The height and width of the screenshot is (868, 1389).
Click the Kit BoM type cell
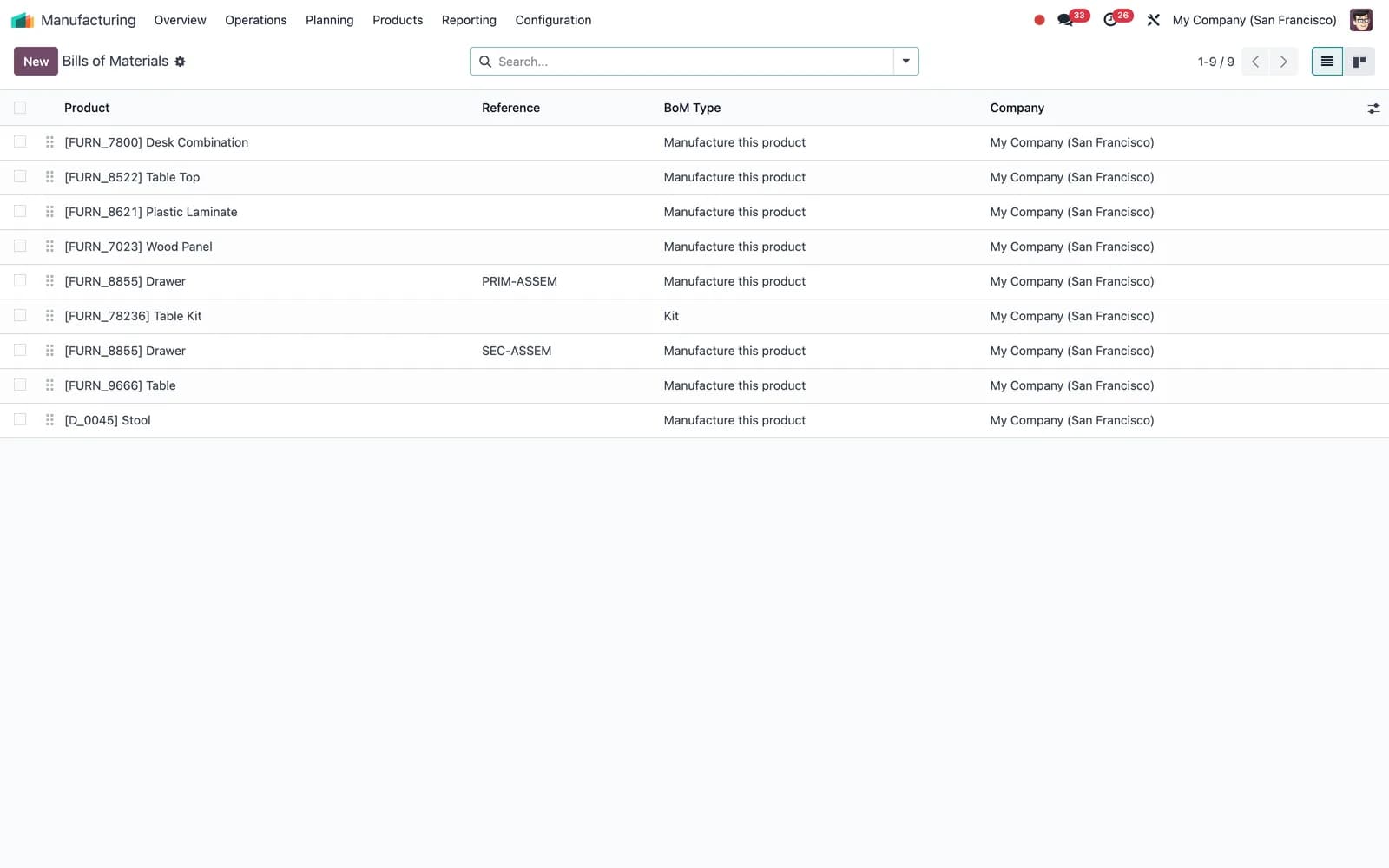tap(671, 316)
